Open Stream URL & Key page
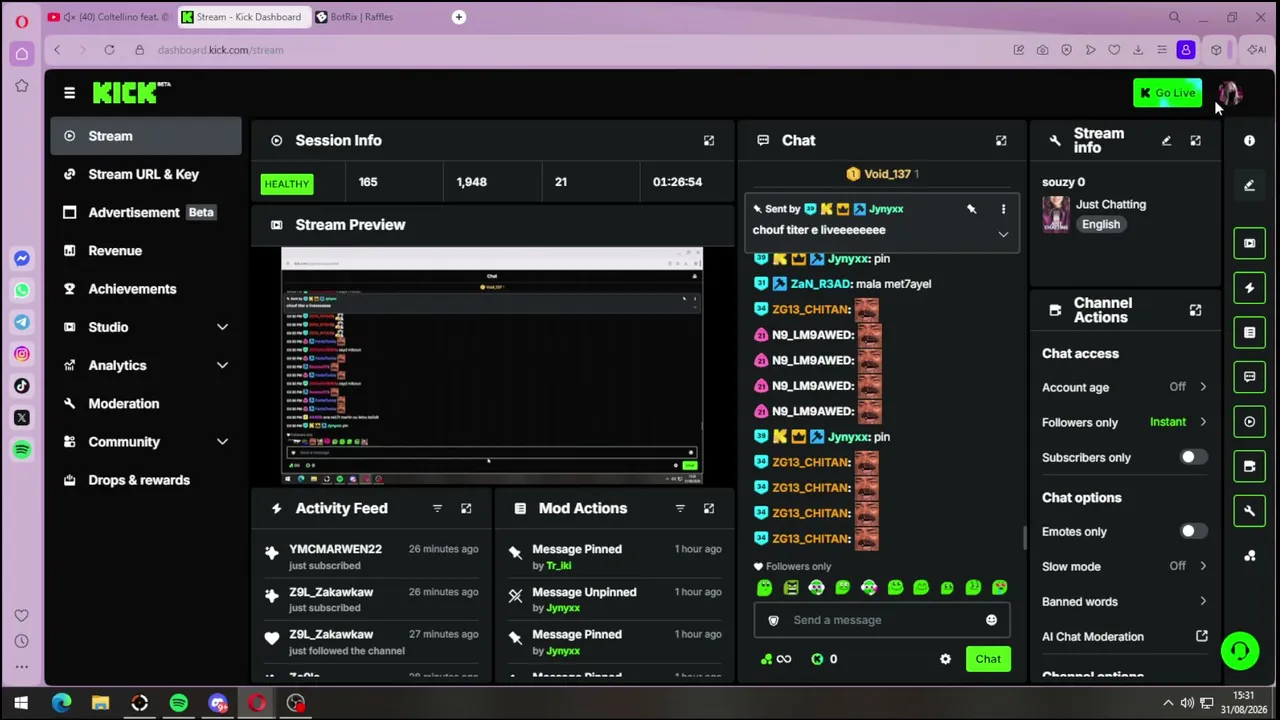Viewport: 1280px width, 720px height. tap(146, 174)
